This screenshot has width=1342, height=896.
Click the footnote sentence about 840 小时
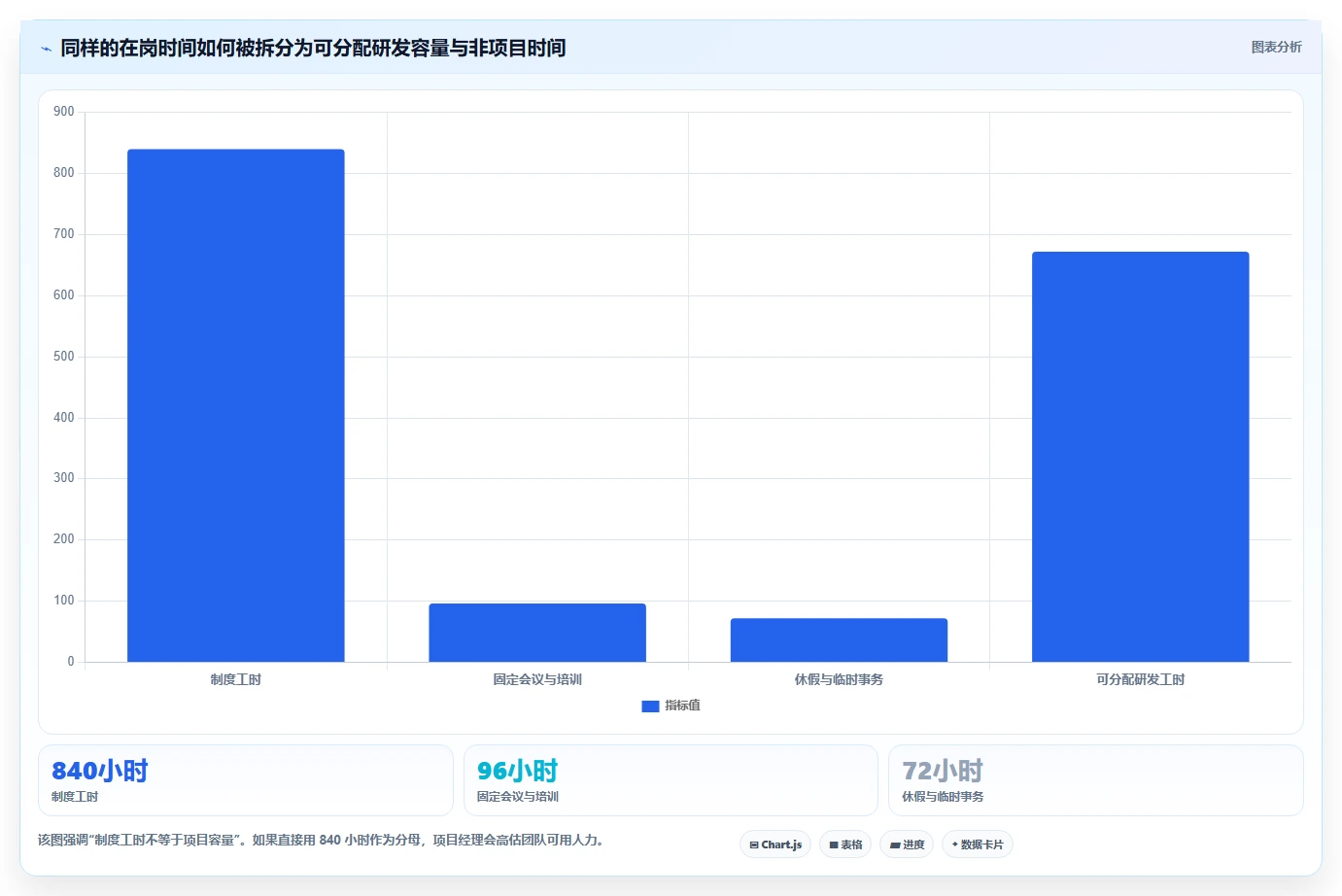point(321,840)
